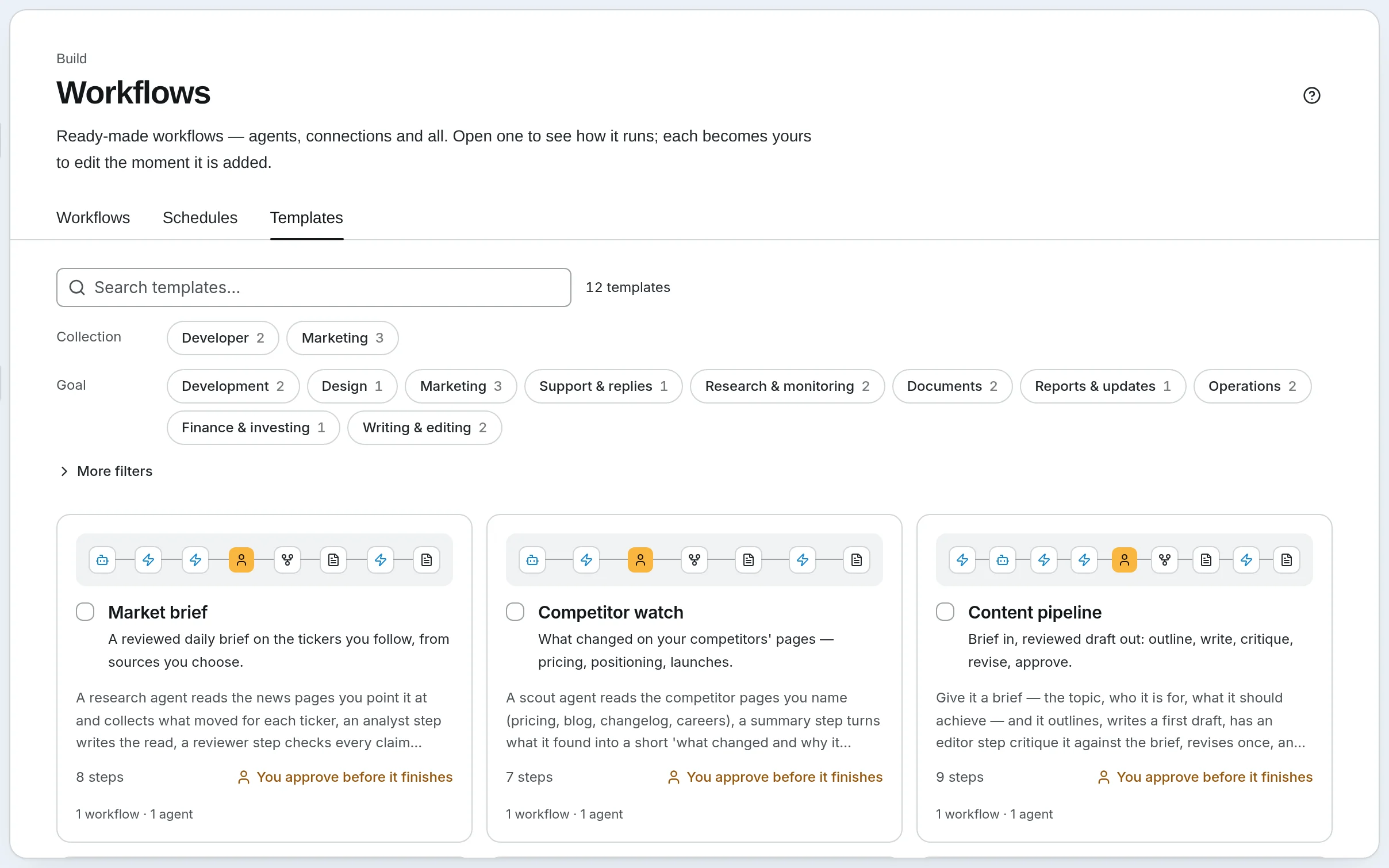Viewport: 1389px width, 868px height.
Task: Filter by Support & replies goal
Action: click(x=604, y=386)
